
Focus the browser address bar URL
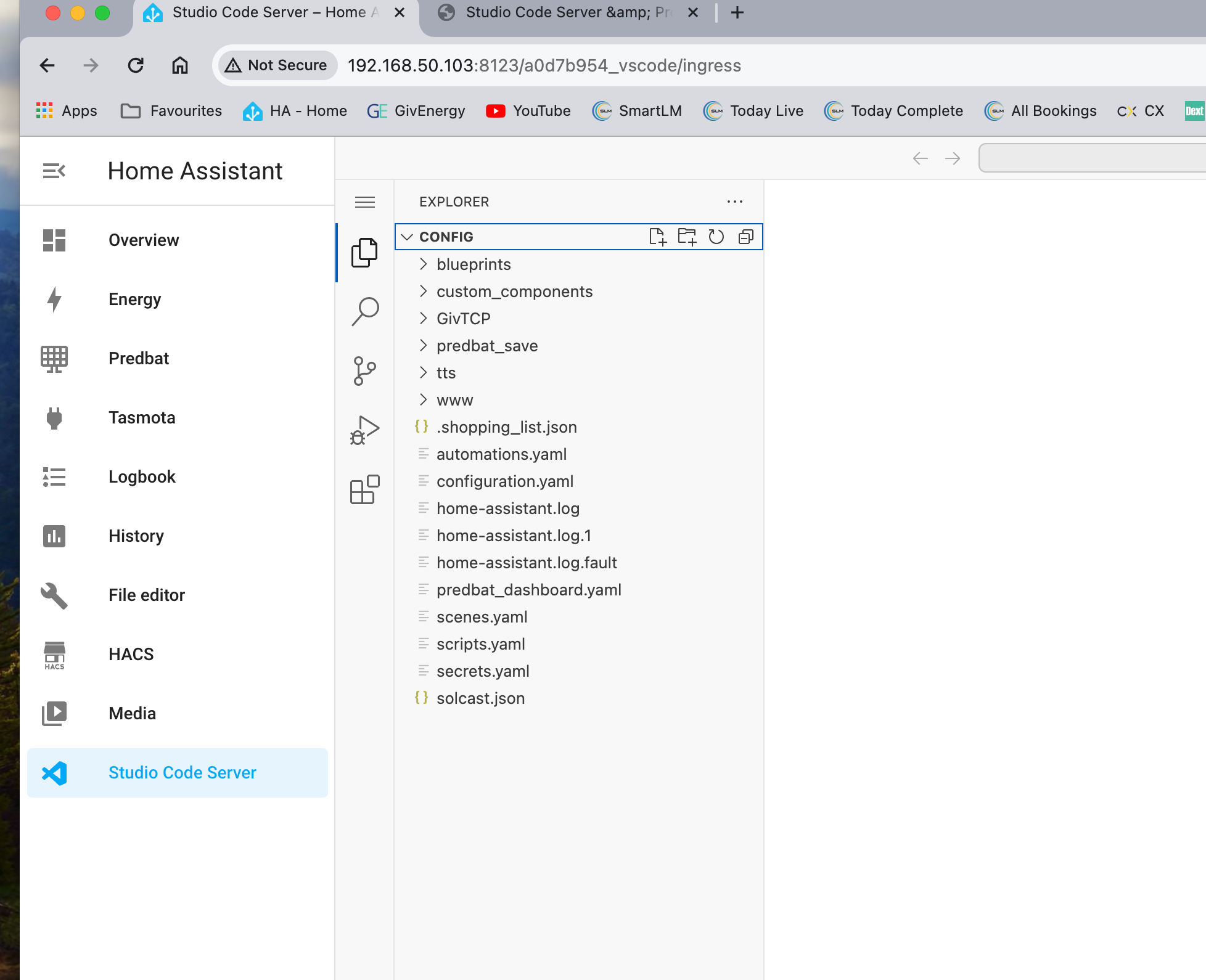pyautogui.click(x=544, y=65)
